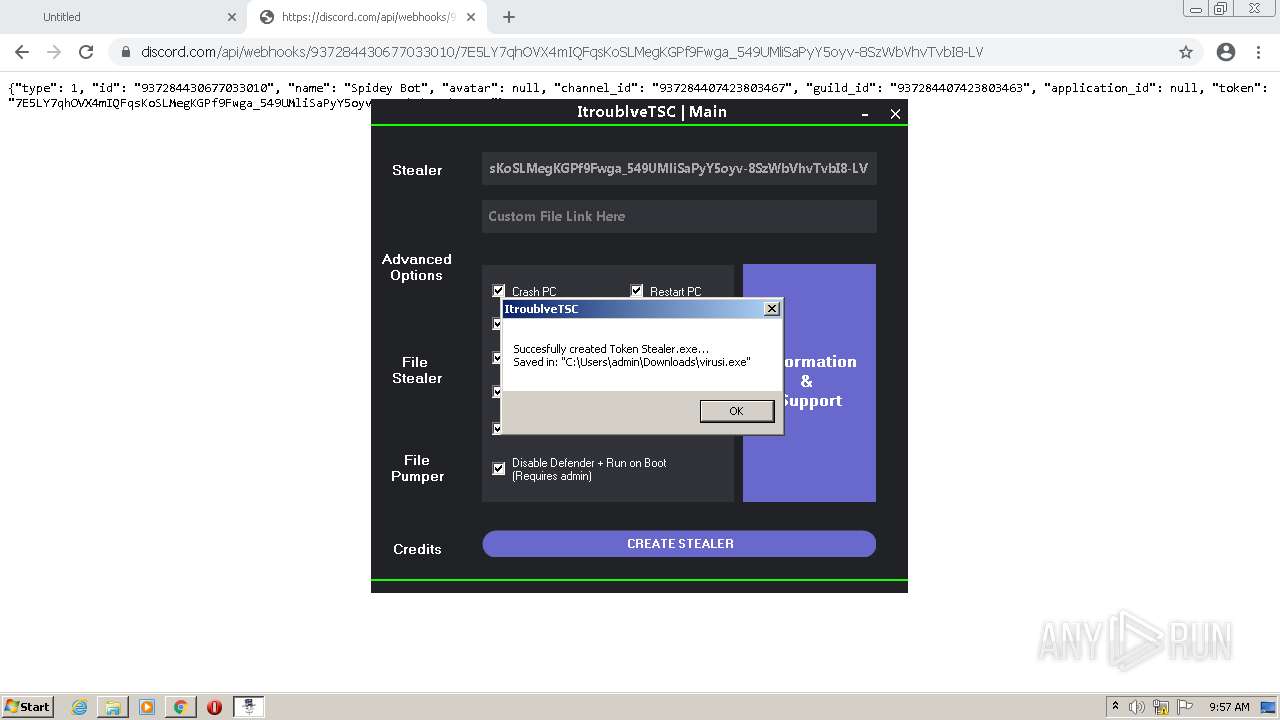Bookmark this page with the star
The height and width of the screenshot is (720, 1280).
(x=1186, y=52)
